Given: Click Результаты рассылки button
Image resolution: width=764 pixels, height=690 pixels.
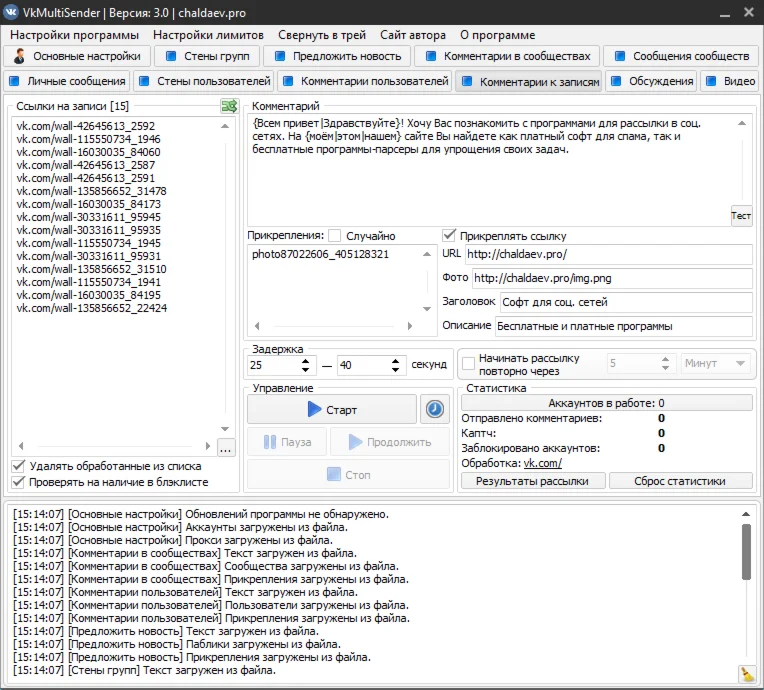Looking at the screenshot, I should [532, 481].
